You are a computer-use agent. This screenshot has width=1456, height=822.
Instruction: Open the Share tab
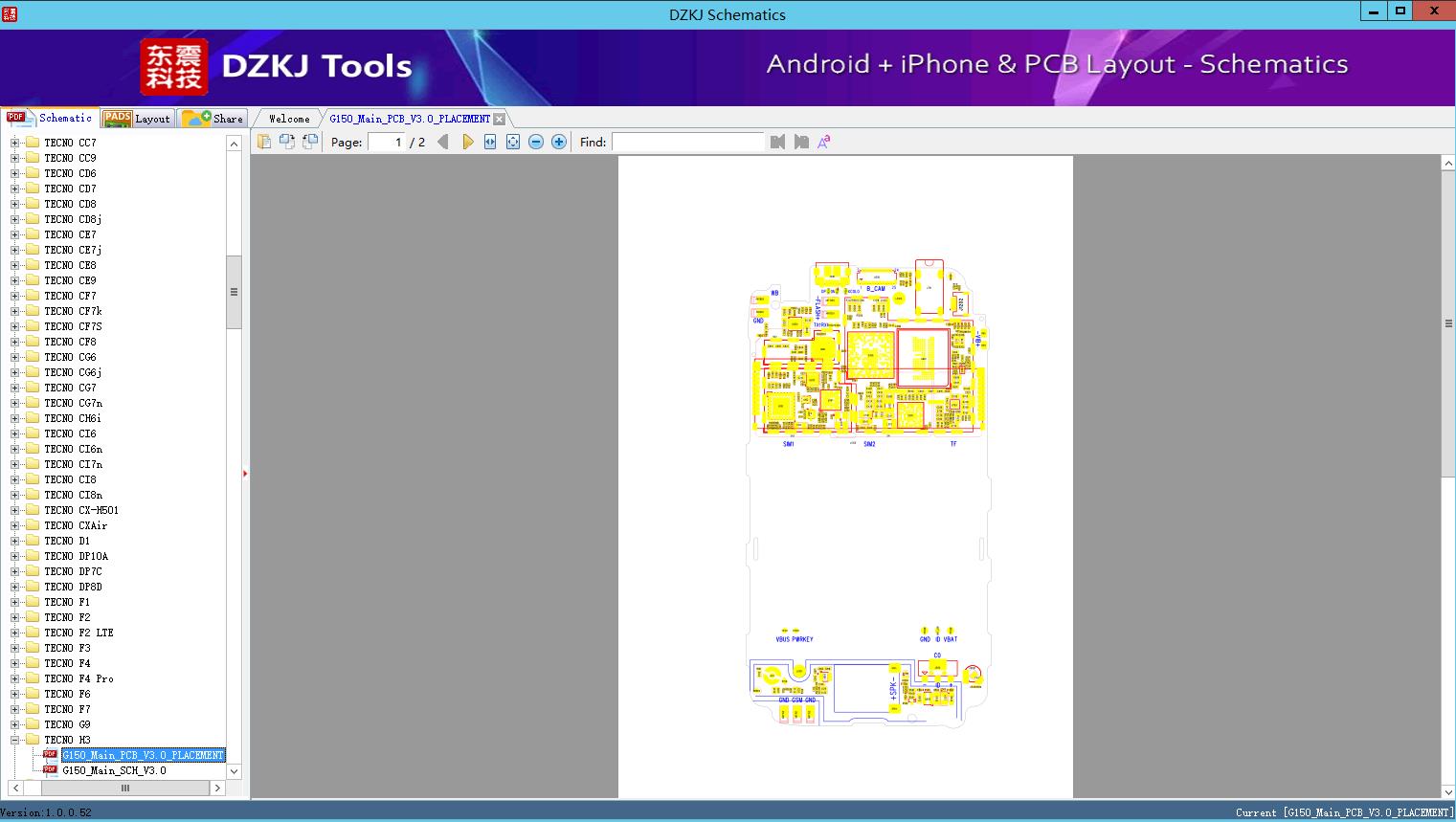pyautogui.click(x=213, y=118)
